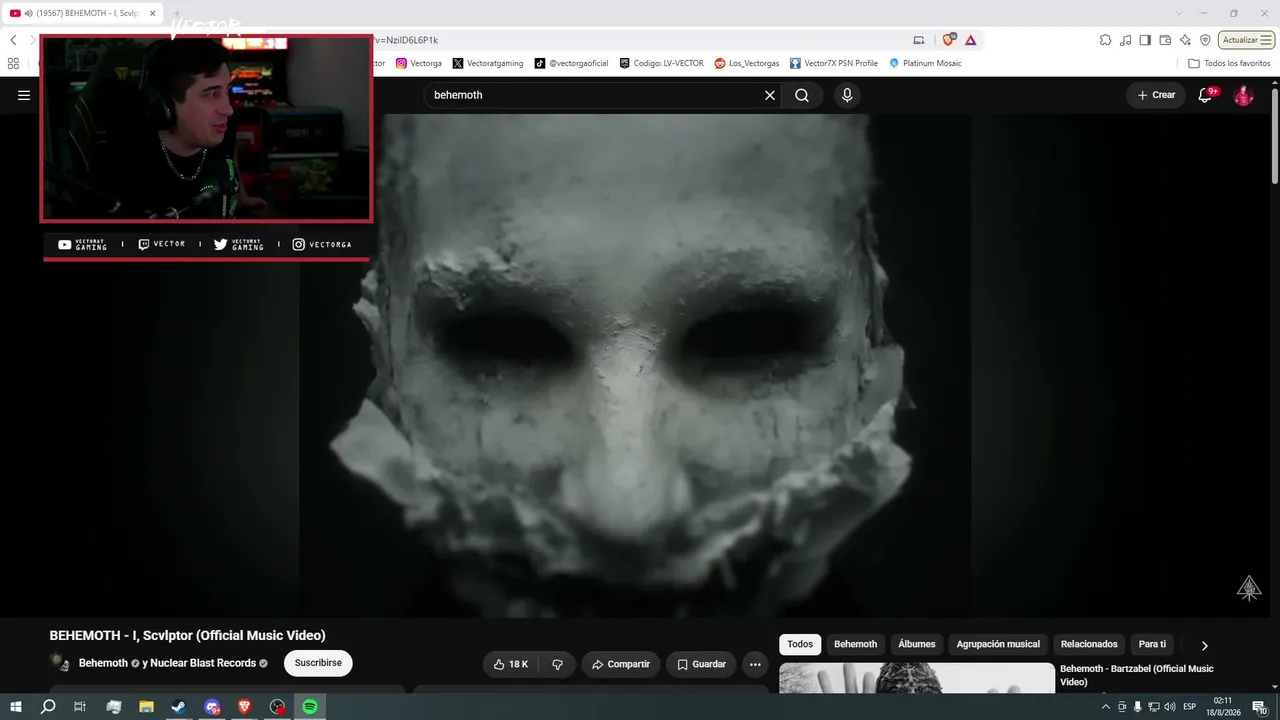Open the Los_Vectorgas Reddit bookmark
This screenshot has height=720, width=1280.
click(x=747, y=63)
